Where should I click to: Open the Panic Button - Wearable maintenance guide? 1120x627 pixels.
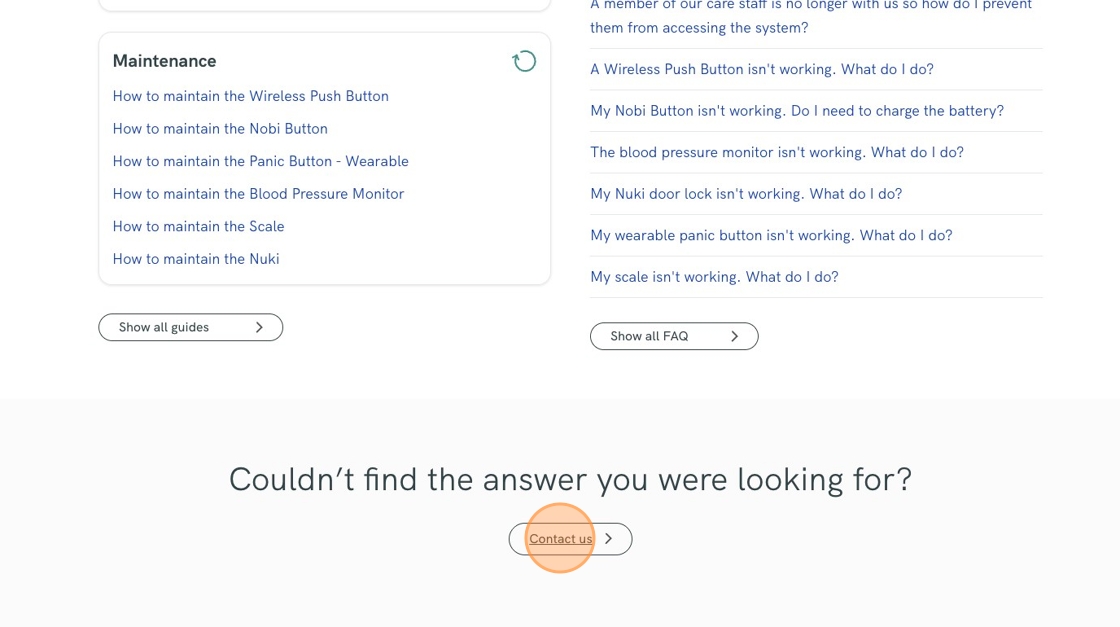click(260, 161)
